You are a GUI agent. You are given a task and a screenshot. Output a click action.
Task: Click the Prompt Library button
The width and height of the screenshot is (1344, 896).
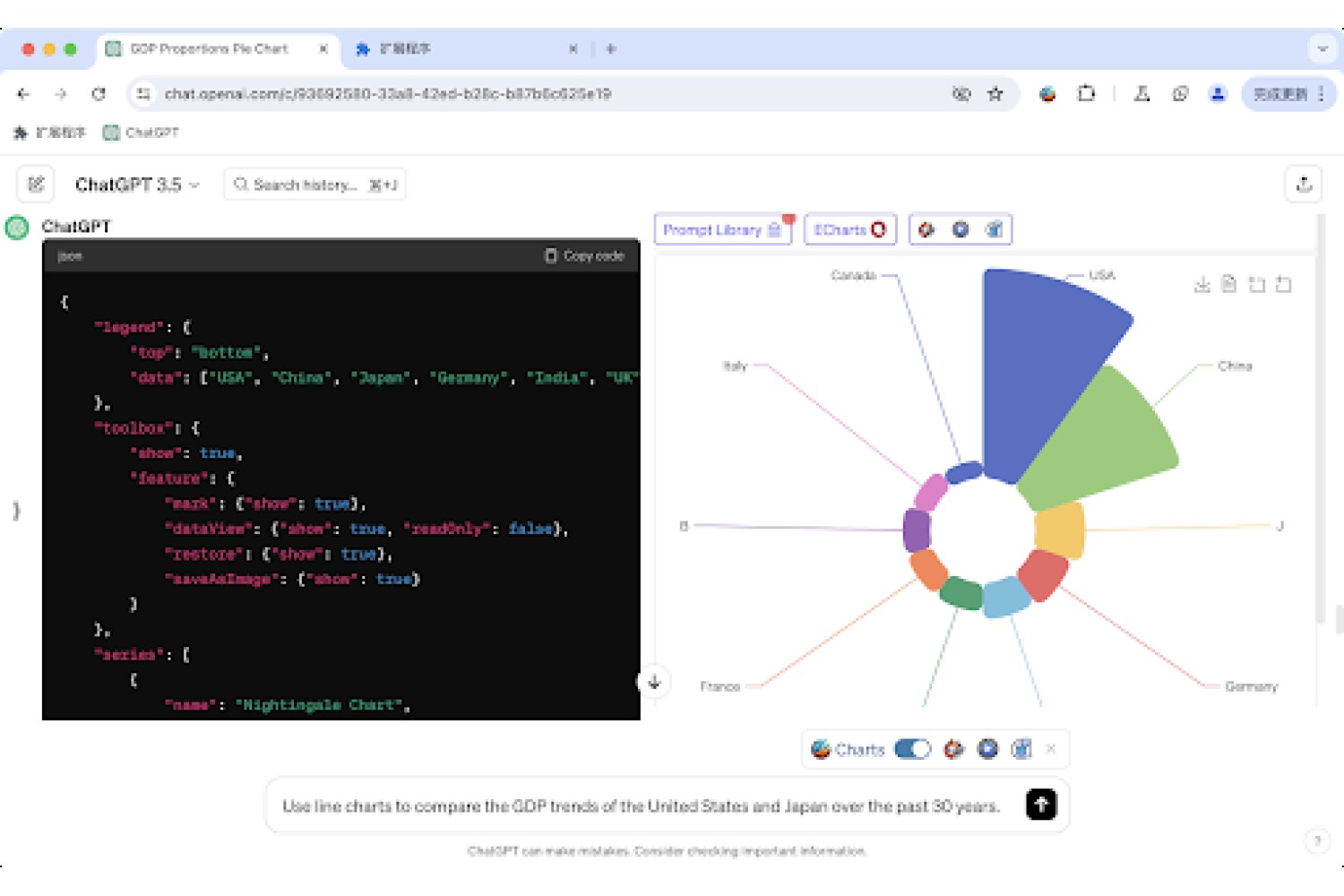click(x=723, y=229)
